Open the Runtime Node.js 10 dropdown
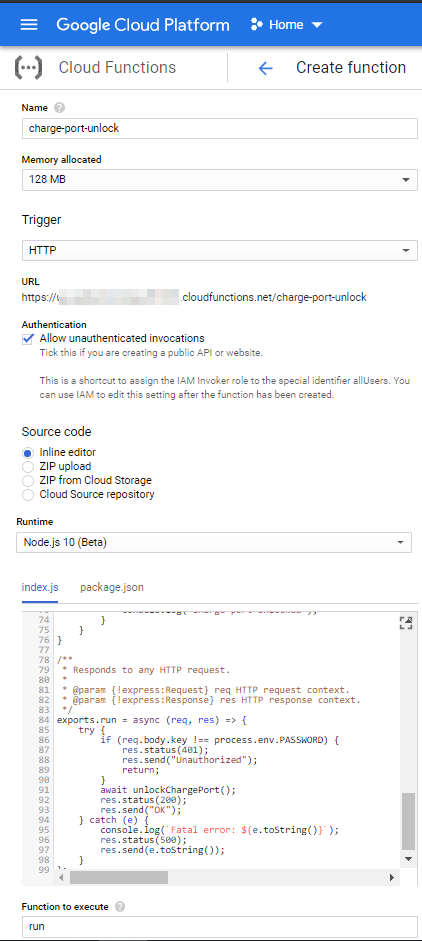 (214, 543)
